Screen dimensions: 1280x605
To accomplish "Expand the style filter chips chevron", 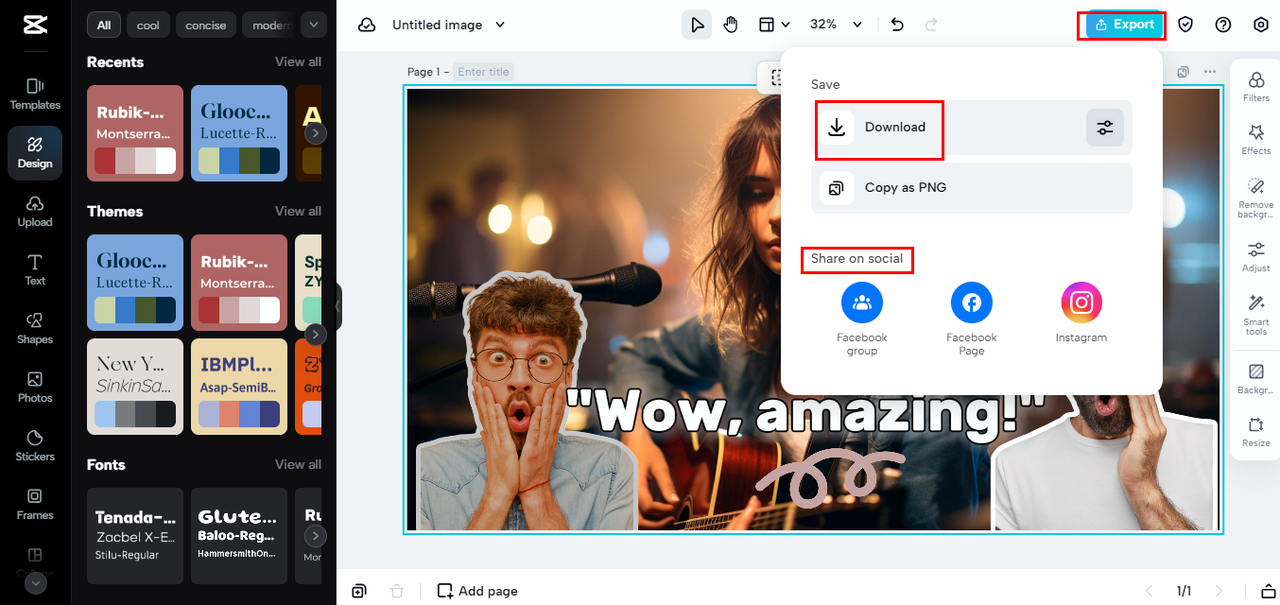I will click(314, 25).
